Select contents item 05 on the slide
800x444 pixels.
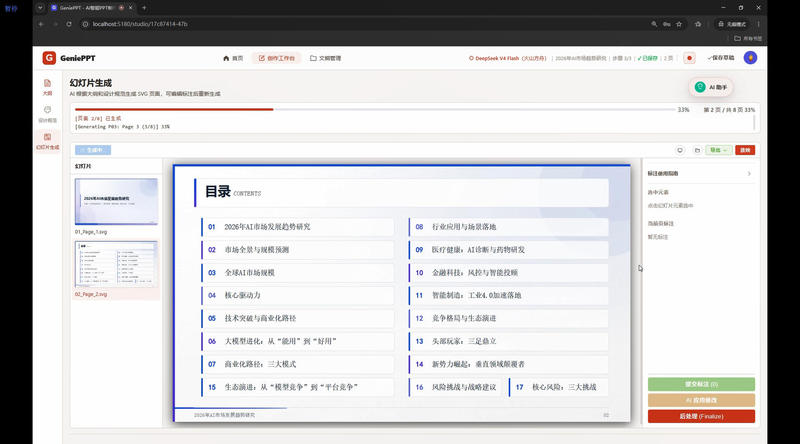point(297,318)
